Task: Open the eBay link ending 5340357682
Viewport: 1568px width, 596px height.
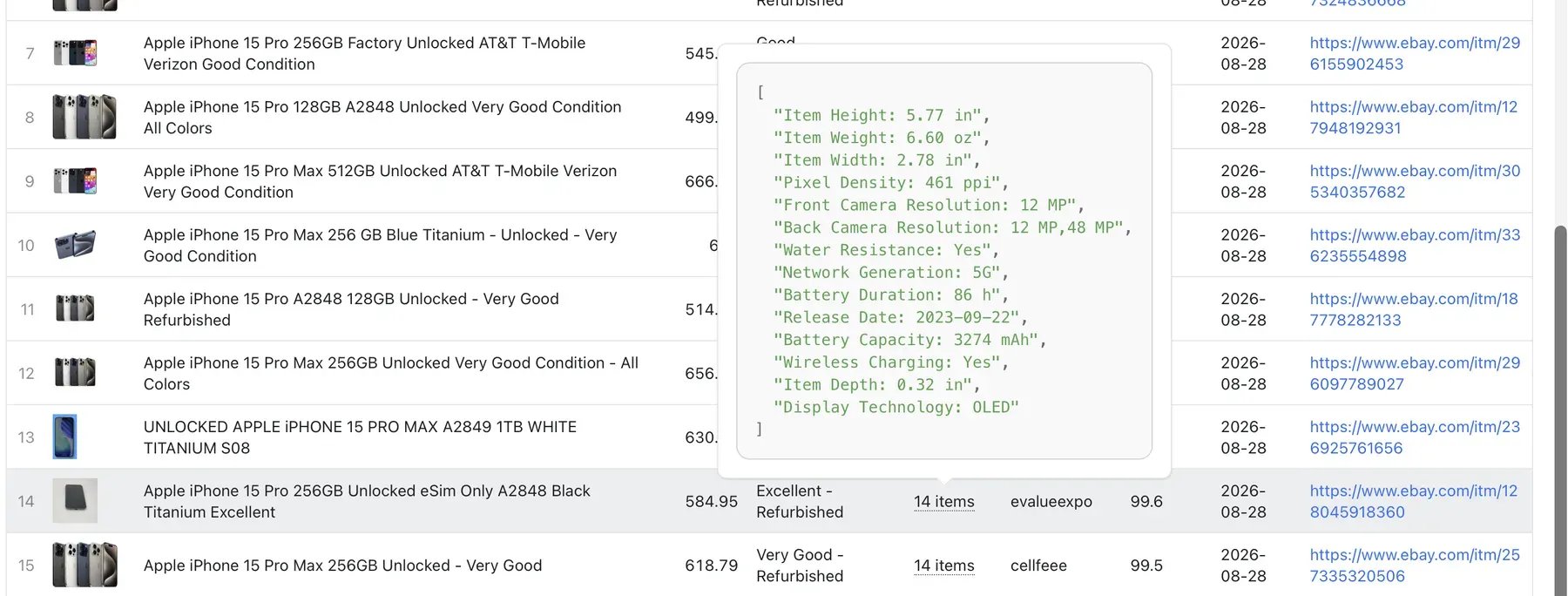Action: point(1415,181)
